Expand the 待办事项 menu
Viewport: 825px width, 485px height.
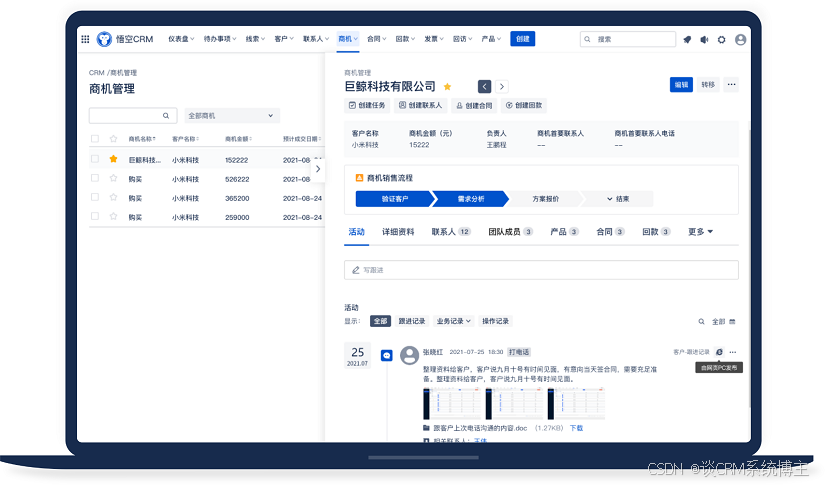pyautogui.click(x=220, y=39)
